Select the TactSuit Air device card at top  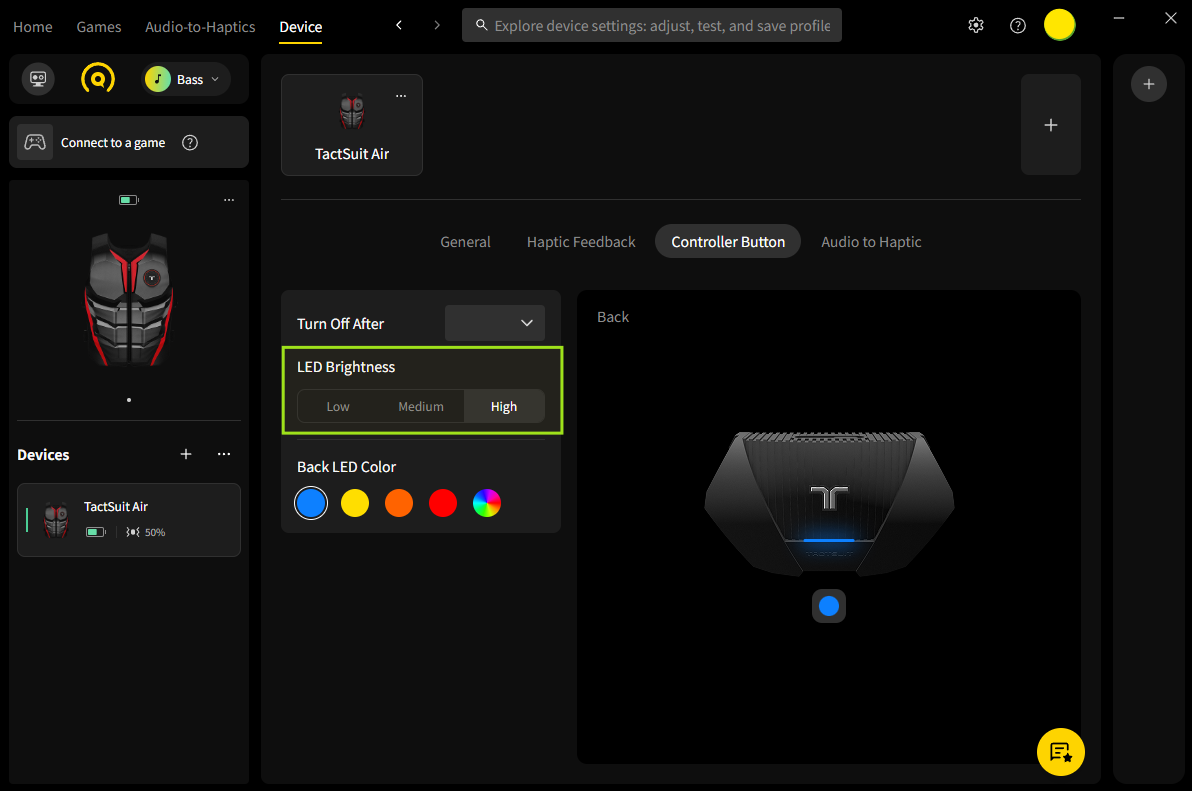352,125
